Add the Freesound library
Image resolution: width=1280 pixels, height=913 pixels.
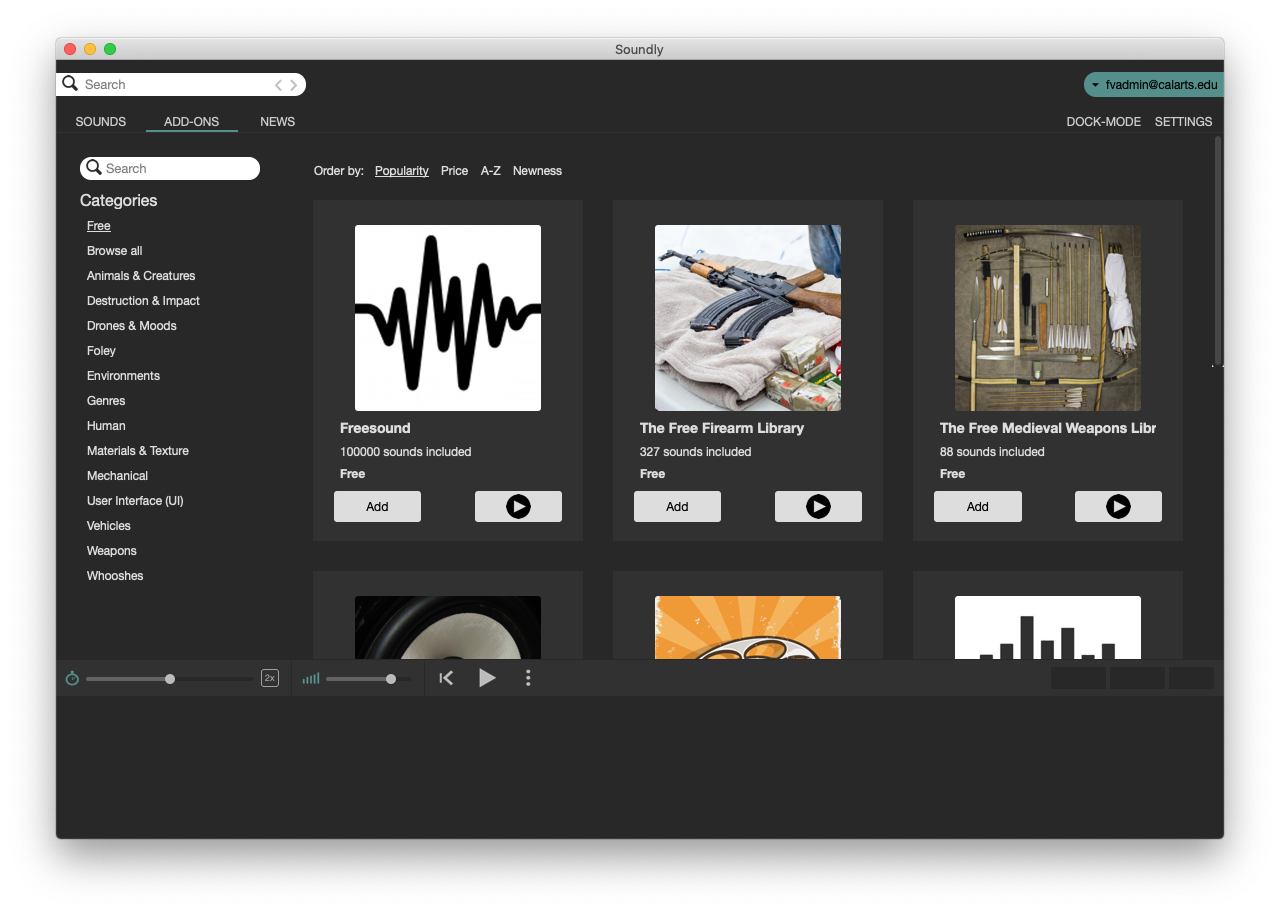[x=377, y=507]
